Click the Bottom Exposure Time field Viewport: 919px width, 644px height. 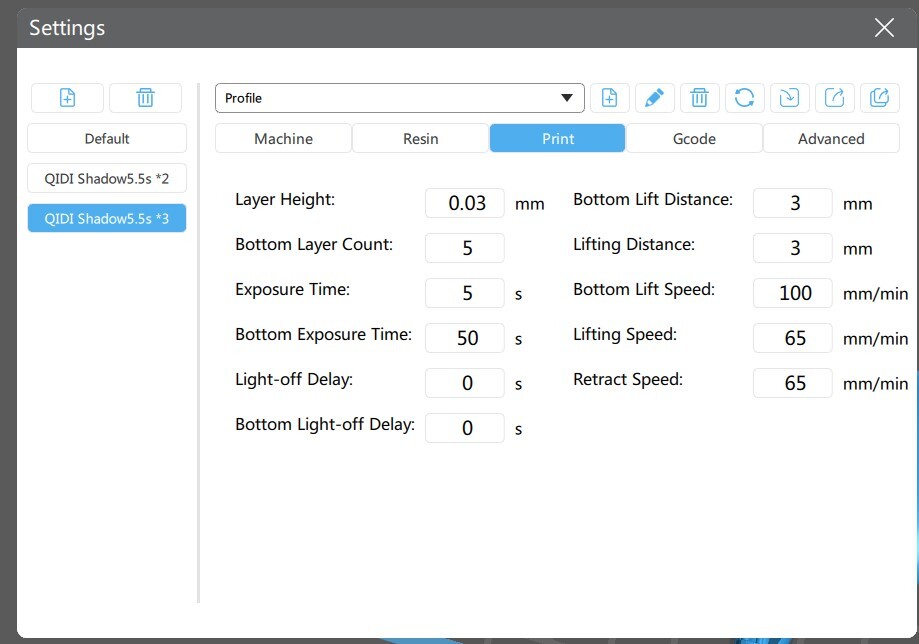pos(465,338)
